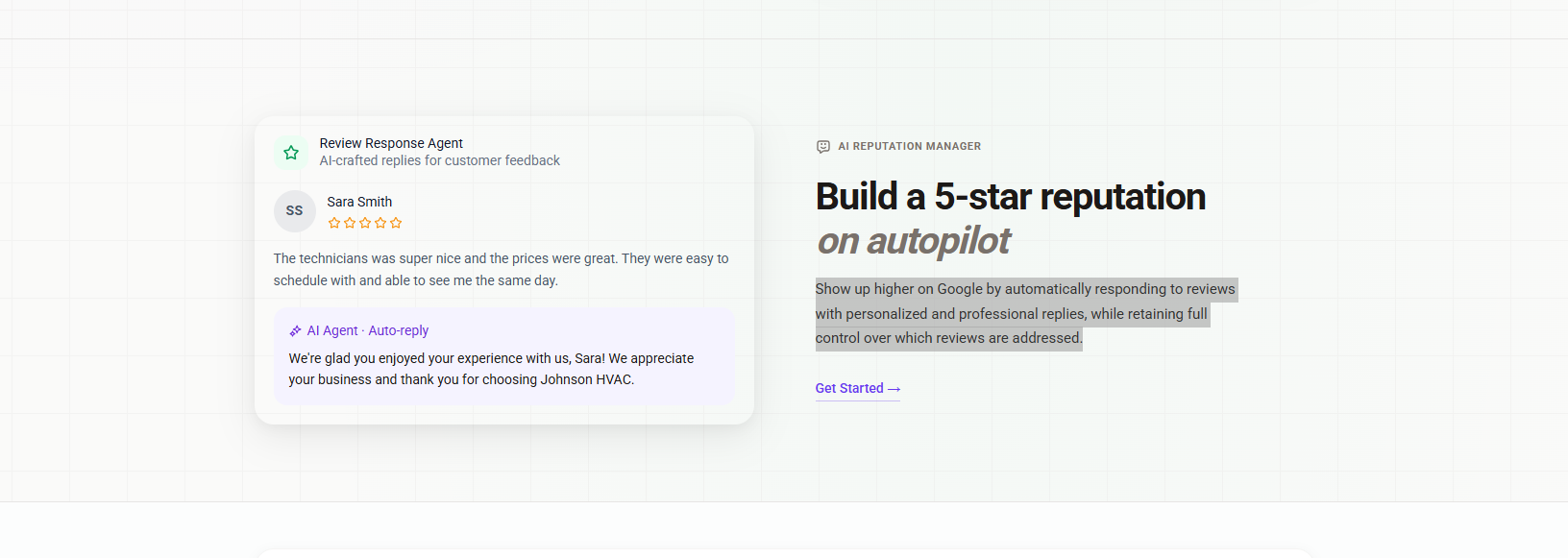Screen dimensions: 1568x558
Task: Click the SS avatar circle
Action: [294, 211]
